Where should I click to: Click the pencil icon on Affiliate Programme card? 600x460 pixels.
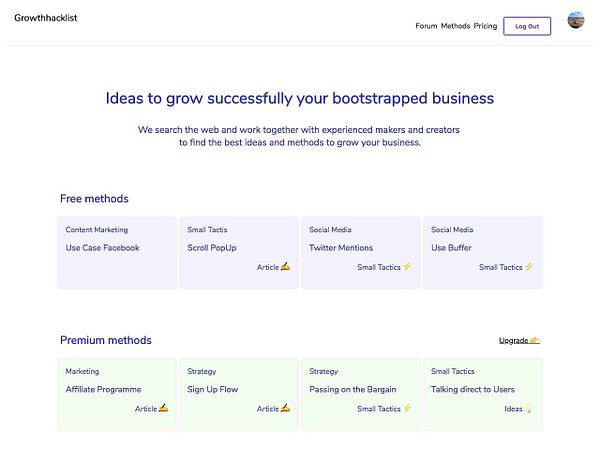point(164,408)
